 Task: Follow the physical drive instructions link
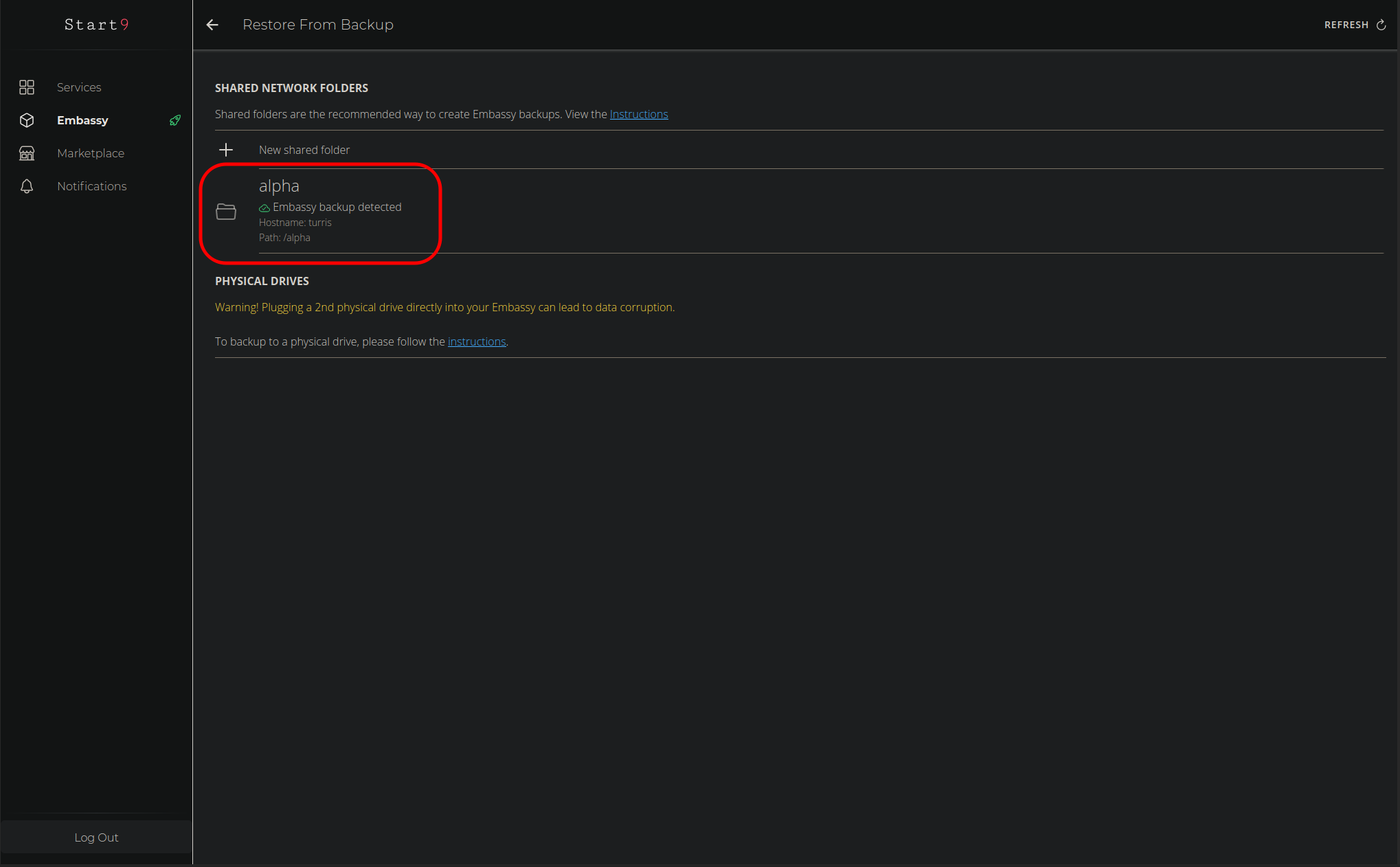coord(477,341)
